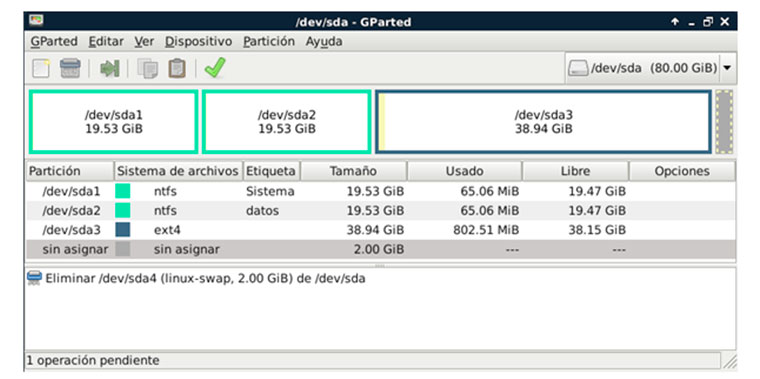Screen dimensions: 760x379
Task: Click the Paste partition clipboard icon
Action: [x=177, y=68]
